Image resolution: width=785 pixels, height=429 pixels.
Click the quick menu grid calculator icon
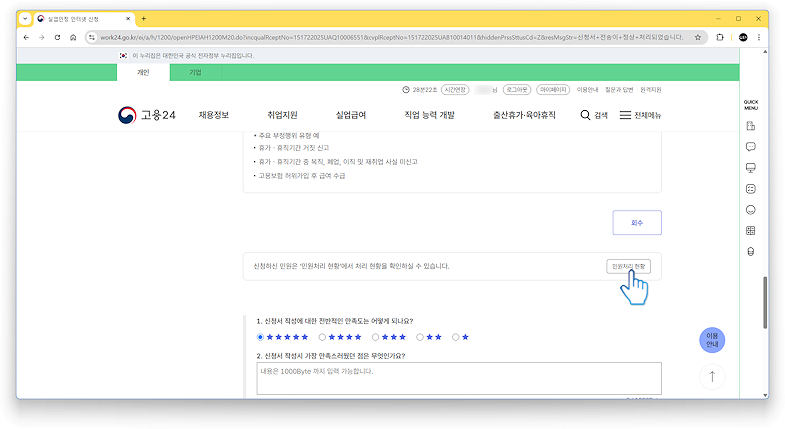click(x=750, y=231)
